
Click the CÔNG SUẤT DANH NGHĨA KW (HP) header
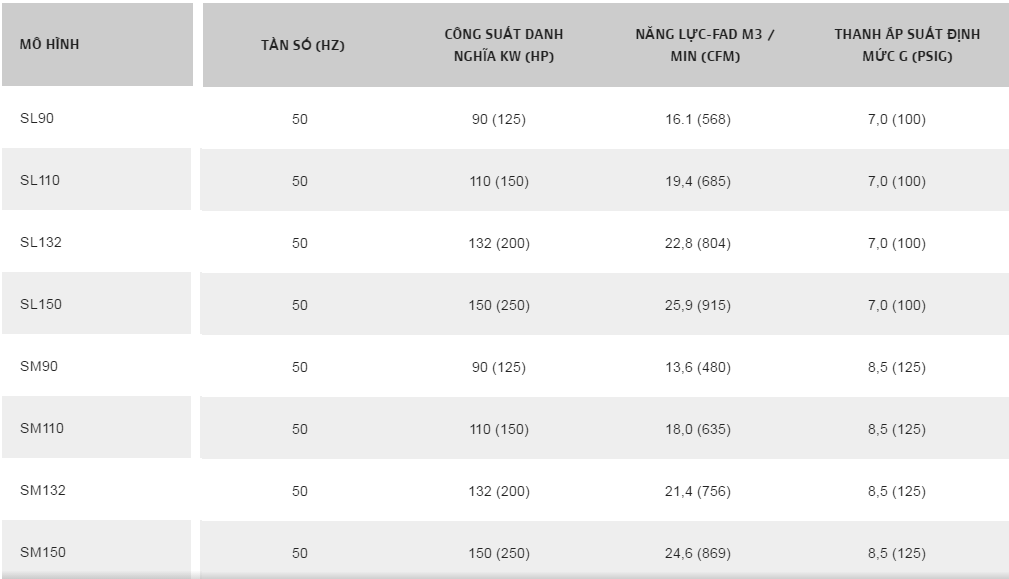pos(499,45)
